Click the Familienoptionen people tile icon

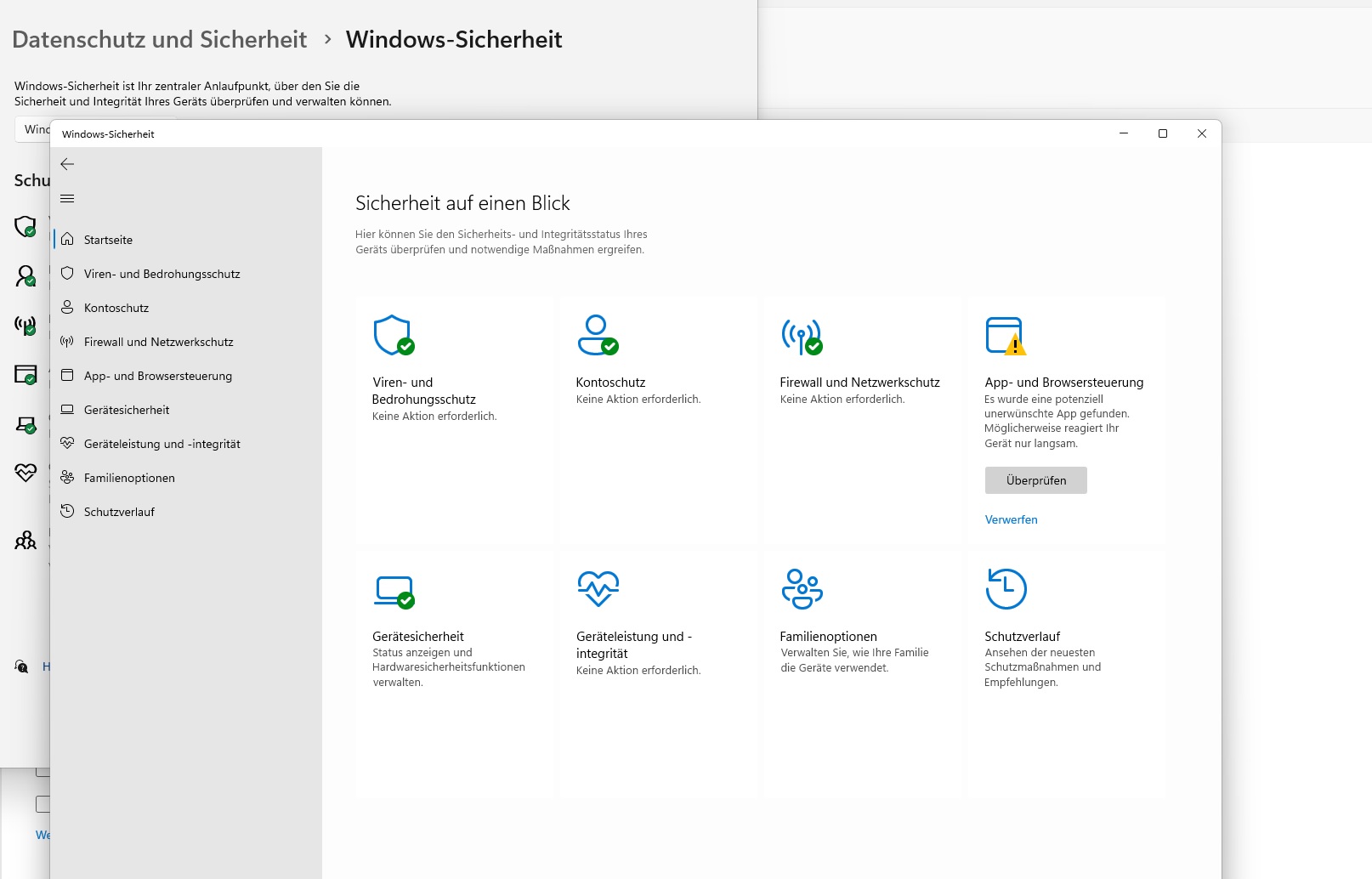(x=802, y=589)
